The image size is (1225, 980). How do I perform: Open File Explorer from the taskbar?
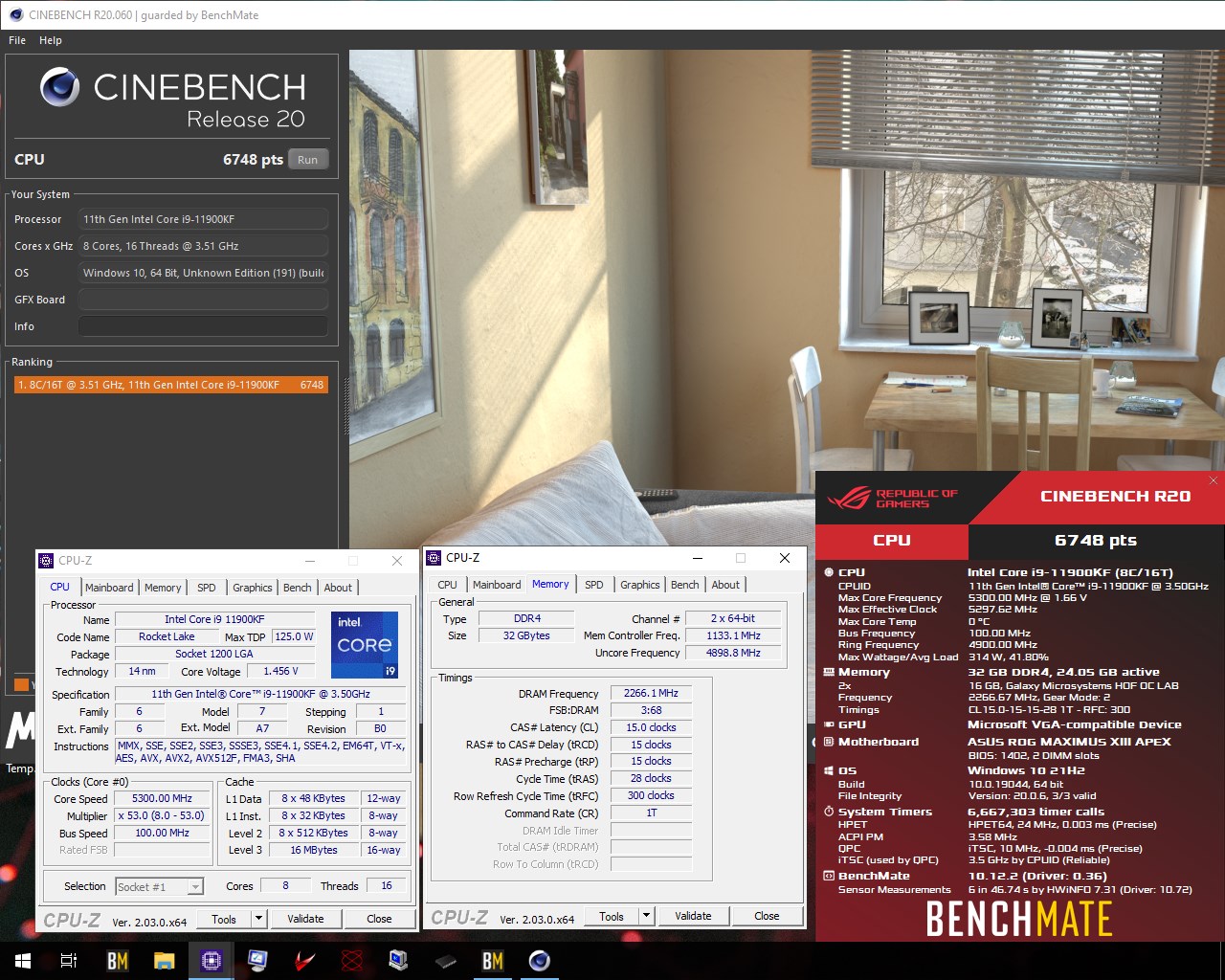[164, 960]
